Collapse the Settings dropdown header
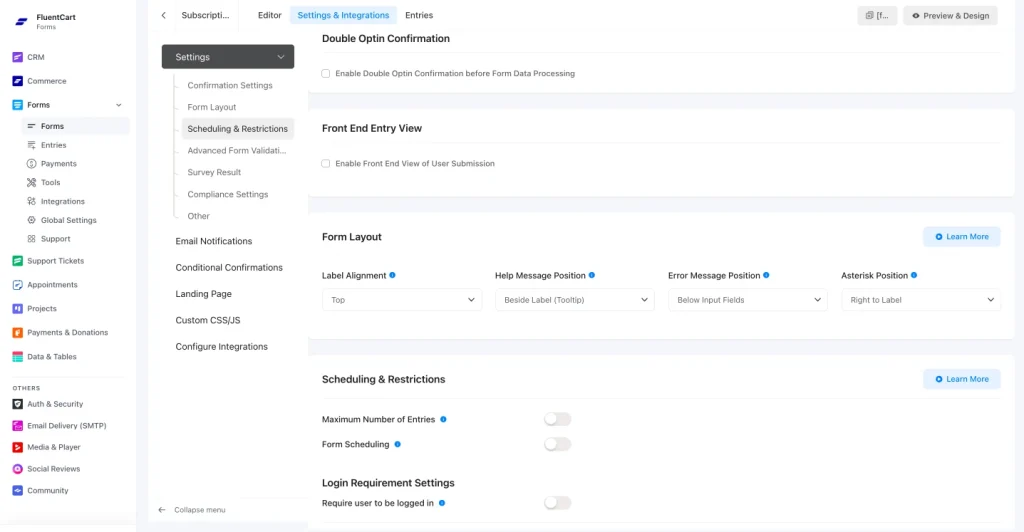Viewport: 1024px width, 532px height. coord(228,57)
